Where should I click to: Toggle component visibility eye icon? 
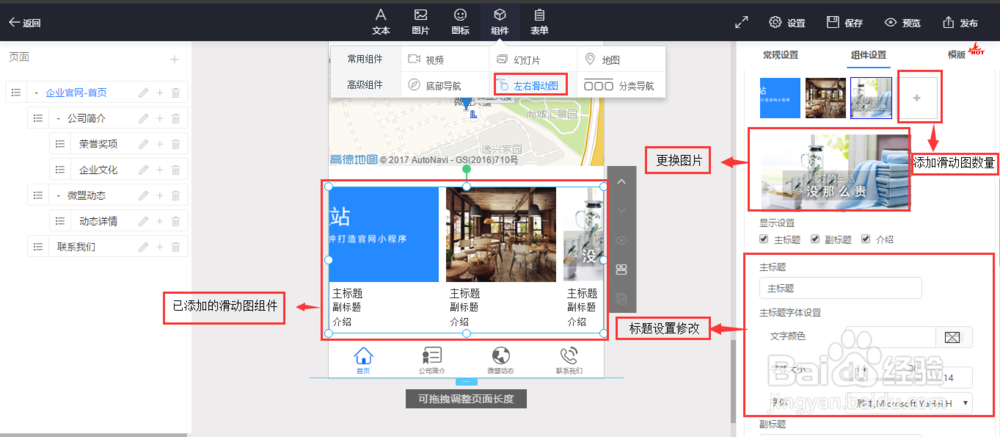(x=622, y=240)
